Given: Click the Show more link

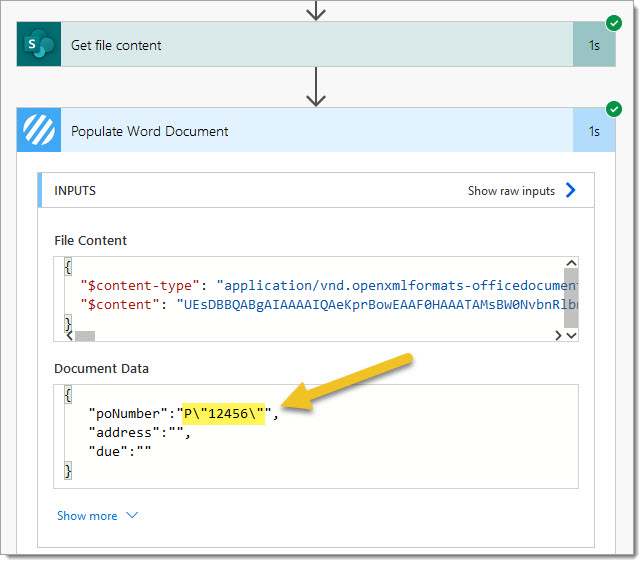Looking at the screenshot, I should (87, 516).
